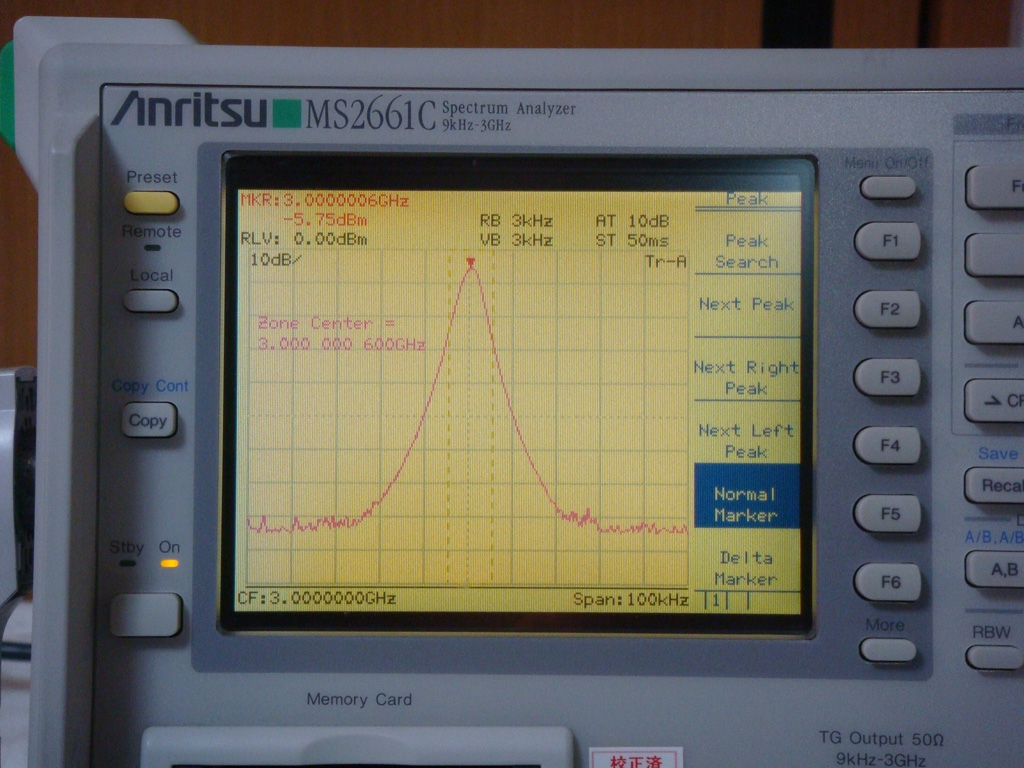Click the TG Output 50Ω label
The width and height of the screenshot is (1024, 768).
point(881,739)
